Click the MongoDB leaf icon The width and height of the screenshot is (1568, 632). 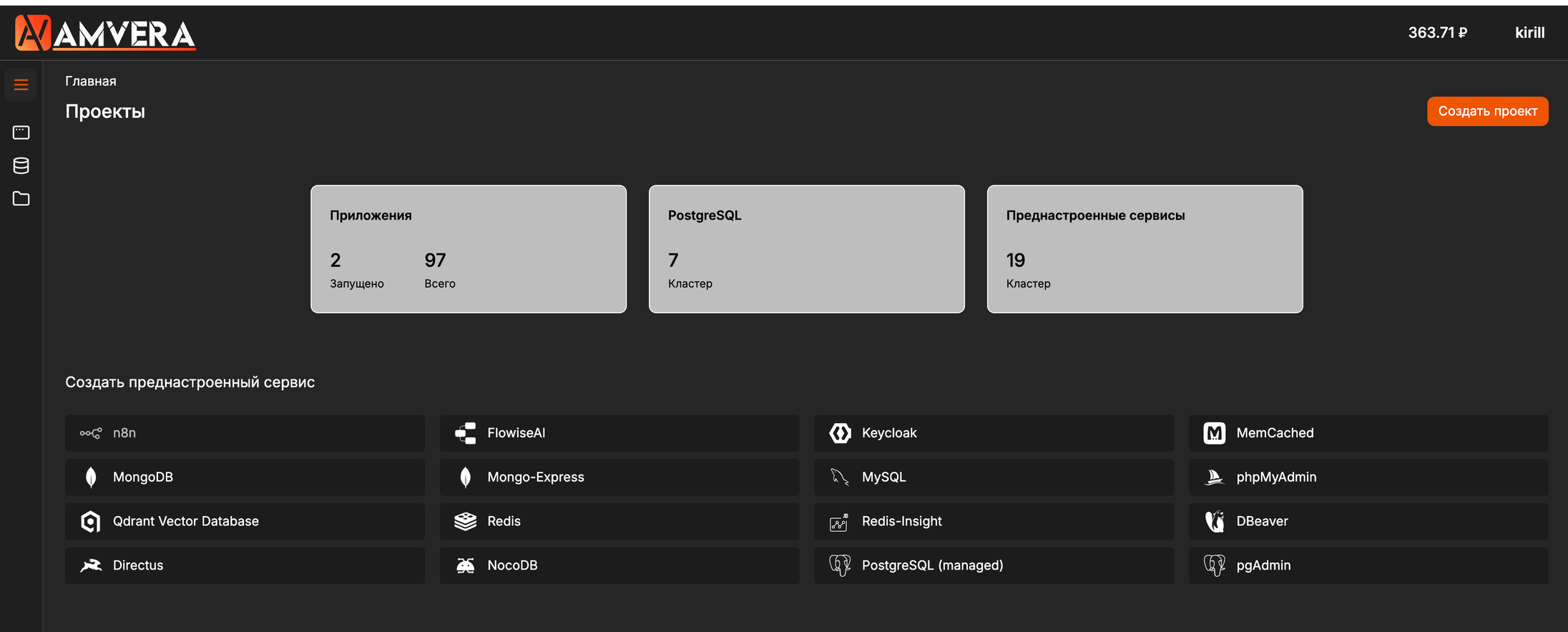pos(91,477)
